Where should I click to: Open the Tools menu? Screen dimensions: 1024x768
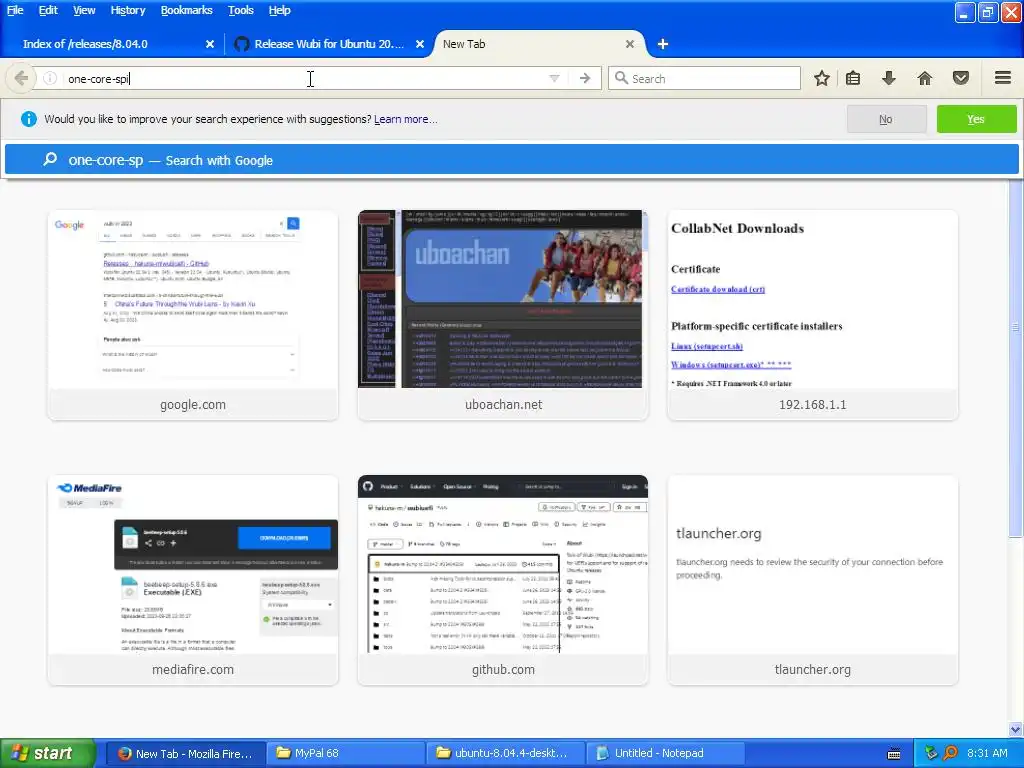(x=240, y=10)
